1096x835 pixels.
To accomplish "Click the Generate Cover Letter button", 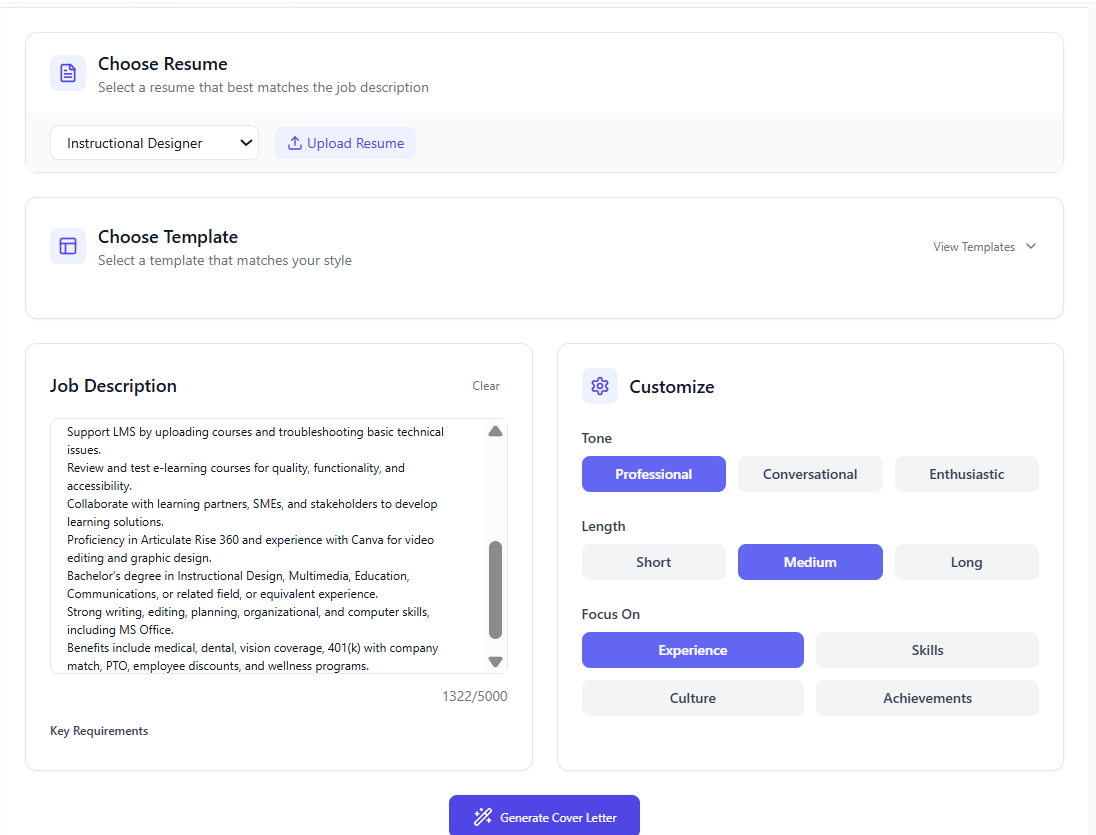I will pyautogui.click(x=544, y=816).
